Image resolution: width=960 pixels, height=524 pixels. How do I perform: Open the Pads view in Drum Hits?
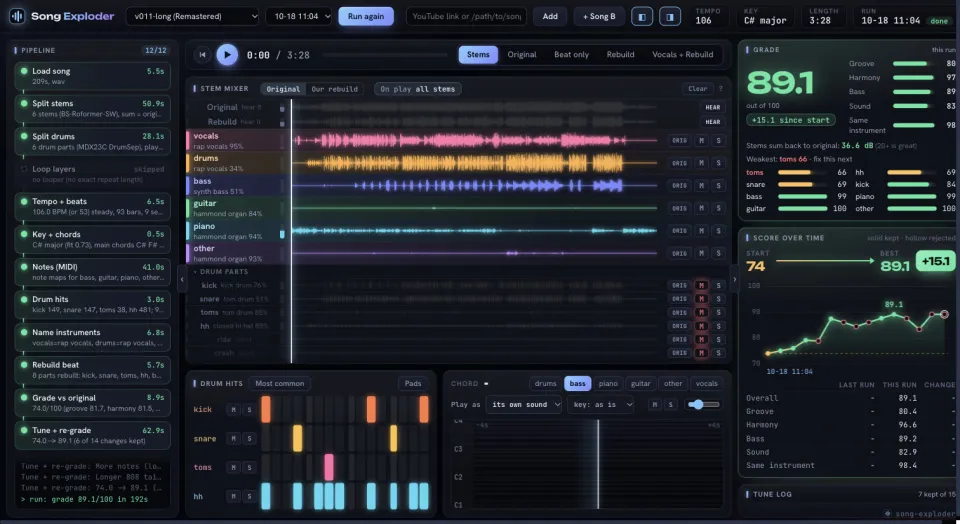[x=413, y=384]
